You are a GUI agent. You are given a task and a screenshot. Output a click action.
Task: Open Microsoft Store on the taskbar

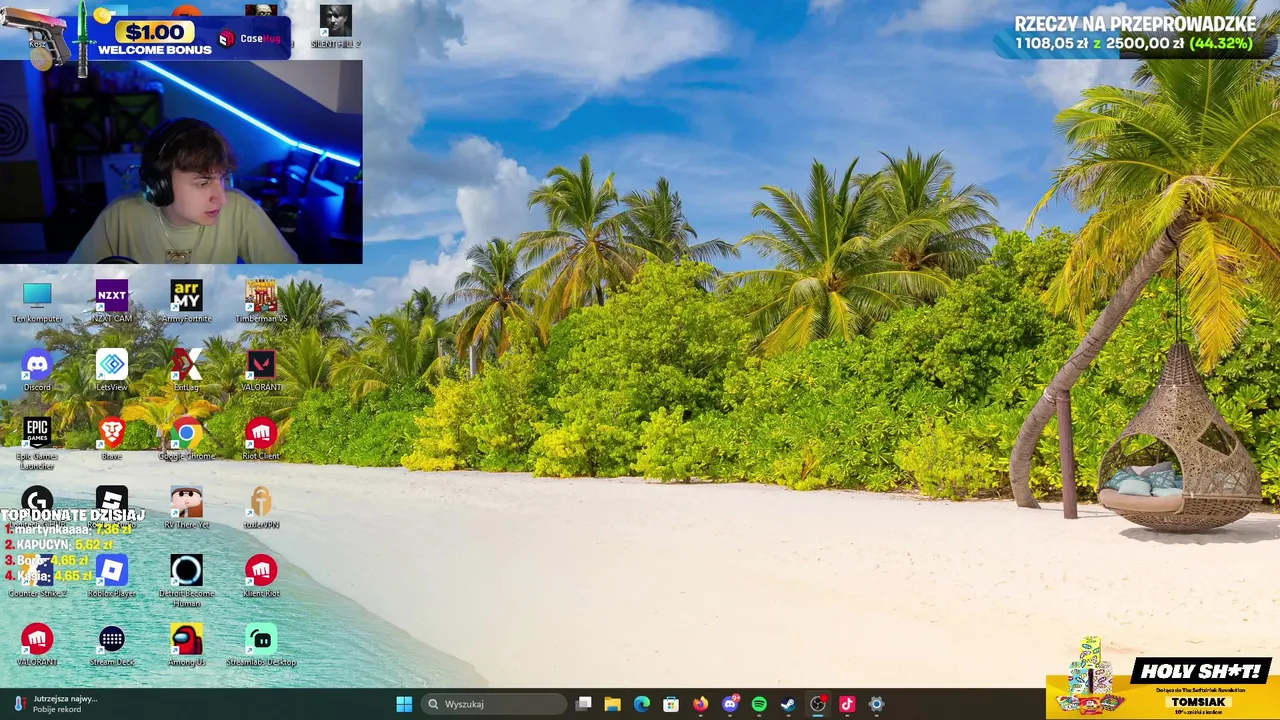(671, 704)
